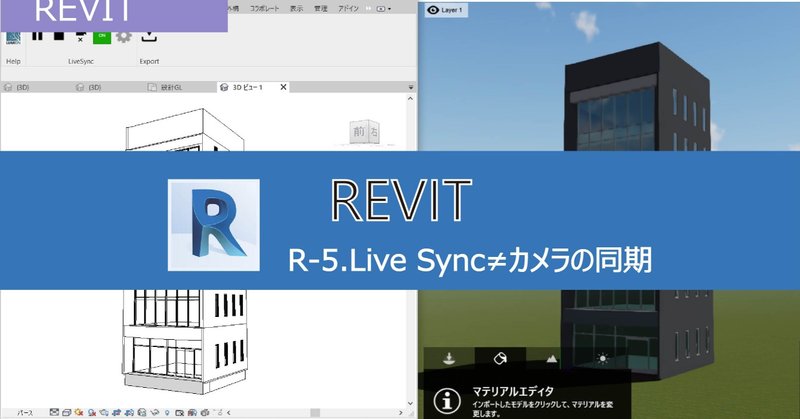Viewport: 800px width, 419px height.
Task: Click the horizontal scrollbar thumb
Action: (x=315, y=412)
